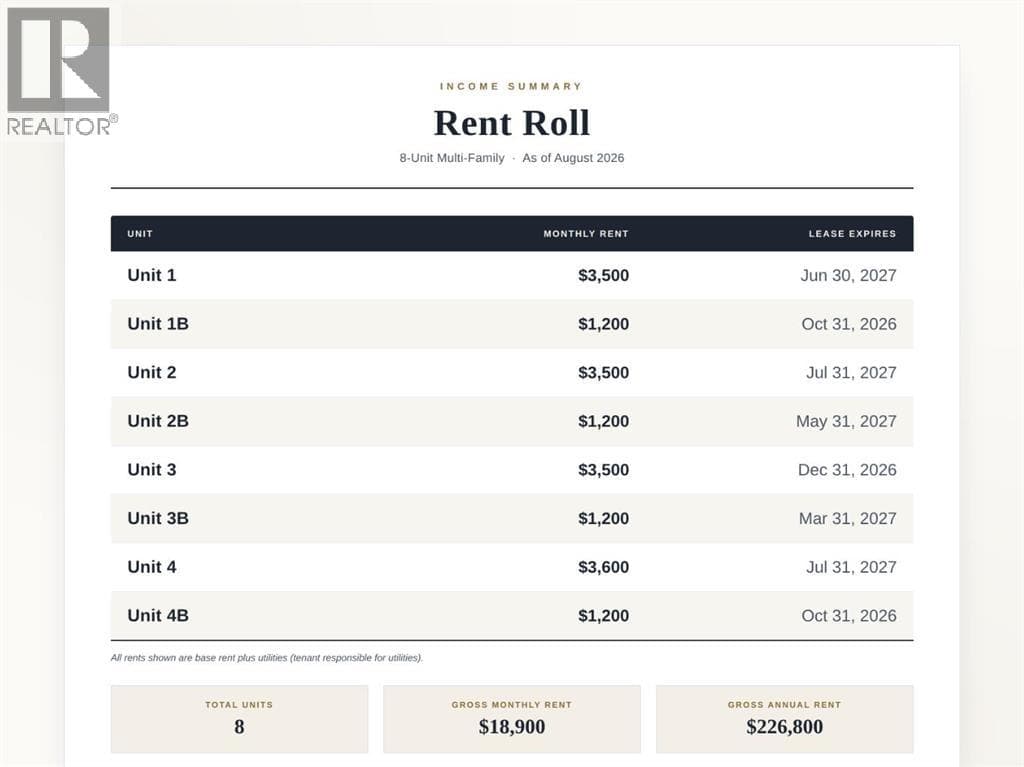Click the utilities footnote text
The image size is (1024, 767).
[266, 657]
